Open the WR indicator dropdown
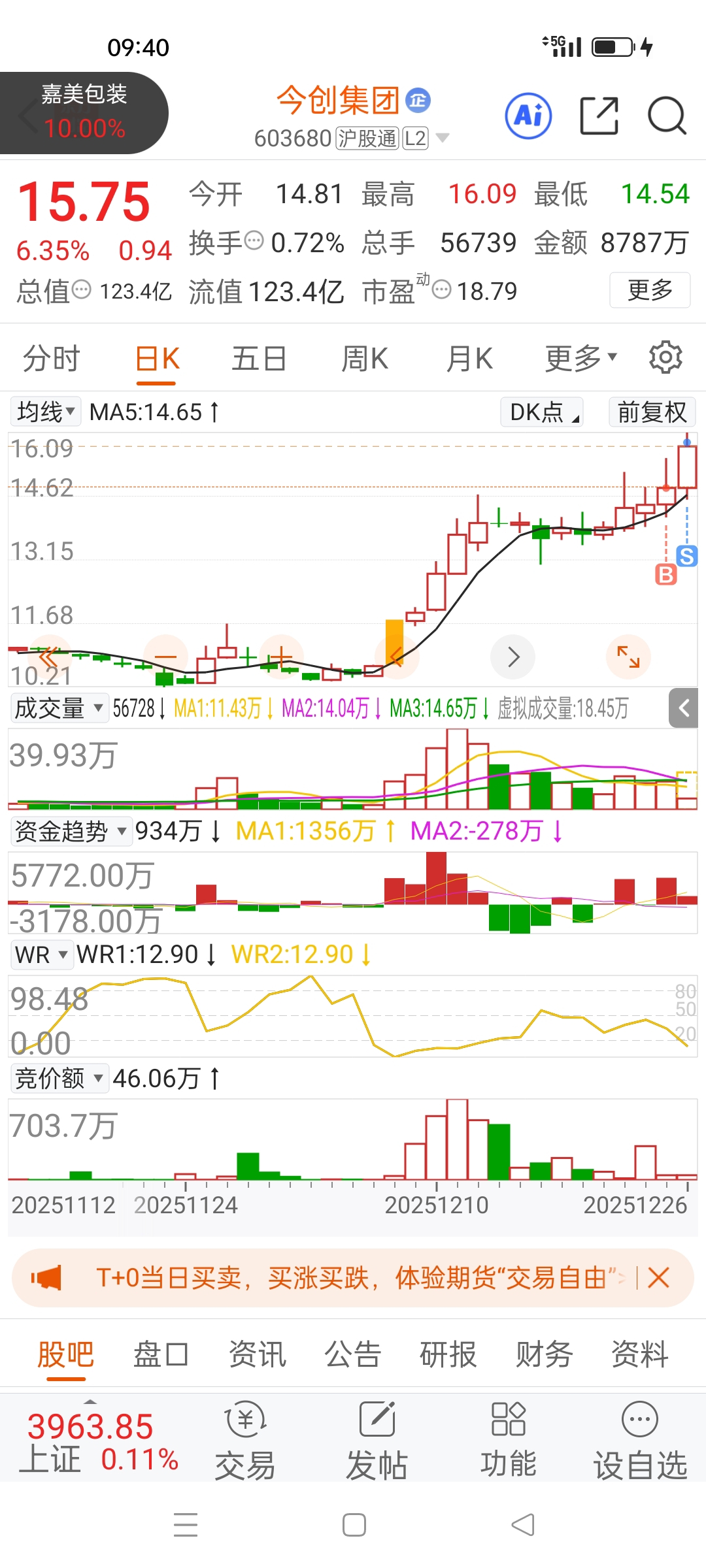The image size is (706, 1568). coord(41,955)
